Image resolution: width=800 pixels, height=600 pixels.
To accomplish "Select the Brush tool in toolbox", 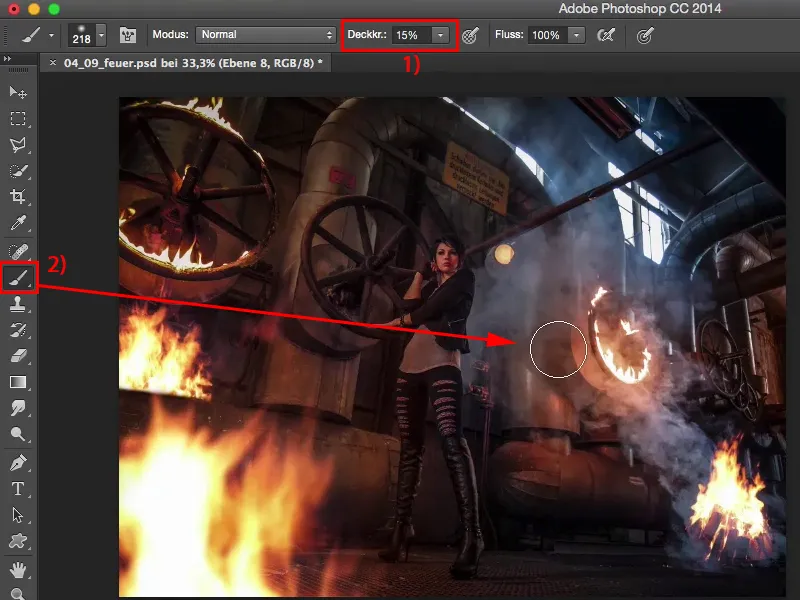I will (x=19, y=278).
